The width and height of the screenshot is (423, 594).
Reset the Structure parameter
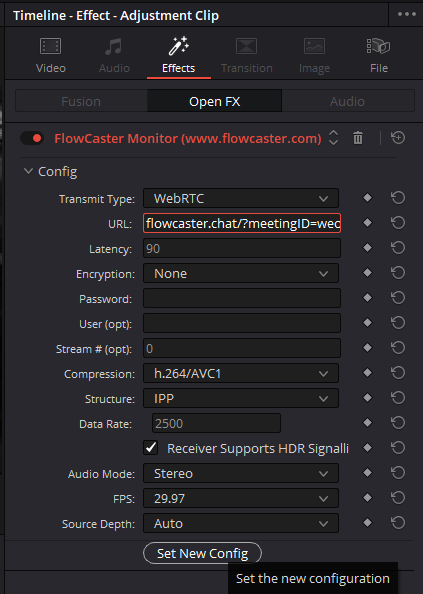pyautogui.click(x=398, y=398)
